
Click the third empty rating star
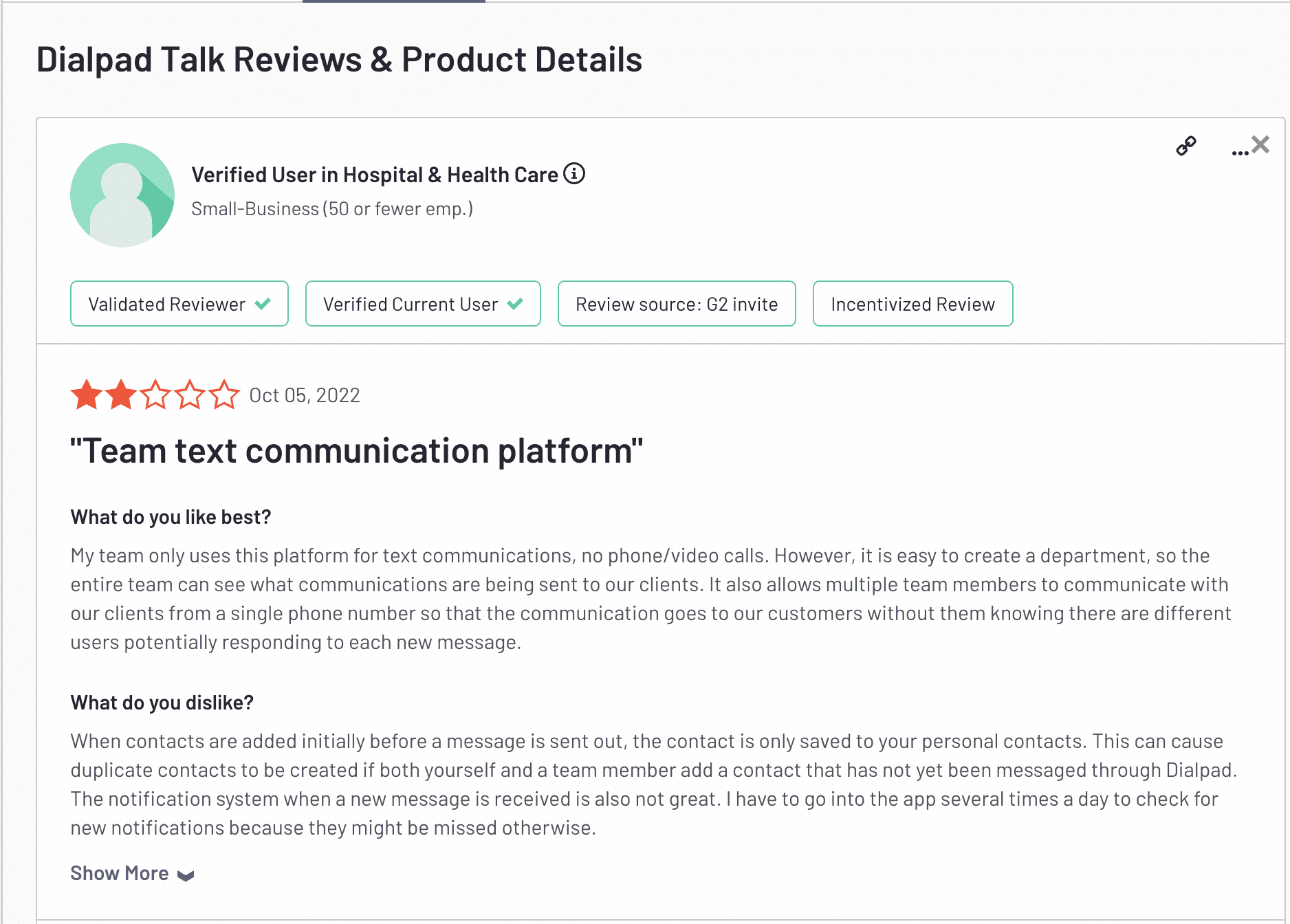point(155,395)
